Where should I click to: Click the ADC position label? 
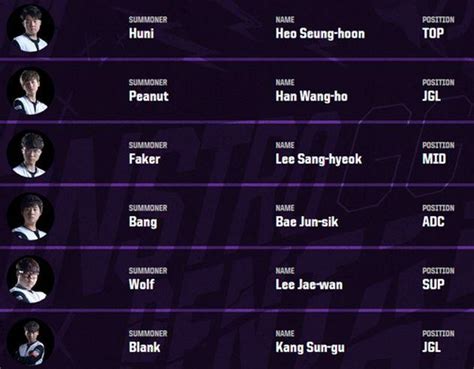[x=433, y=222]
